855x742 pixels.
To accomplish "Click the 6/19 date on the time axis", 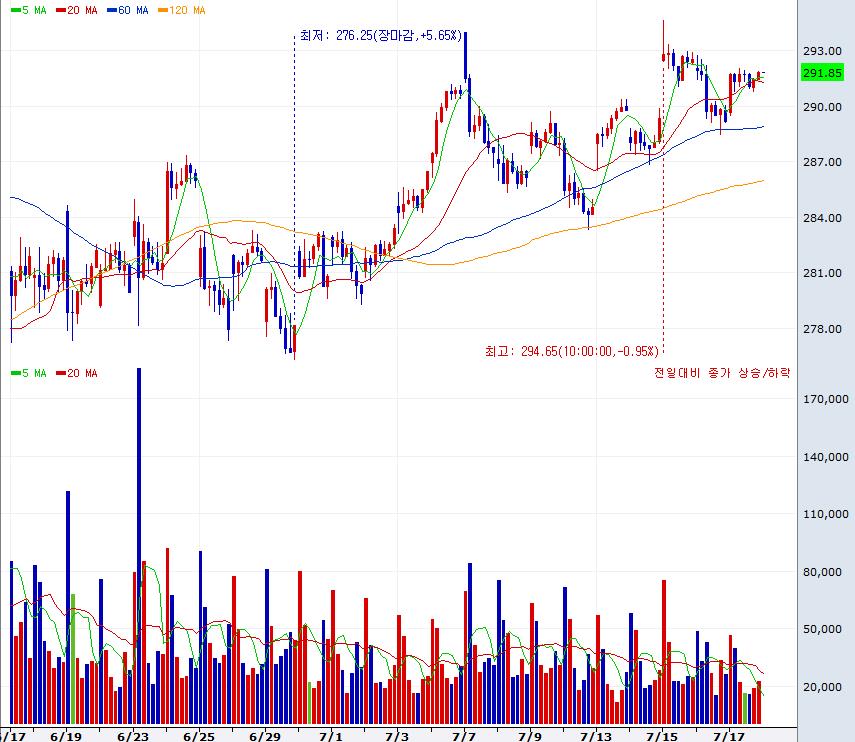I will tap(66, 737).
